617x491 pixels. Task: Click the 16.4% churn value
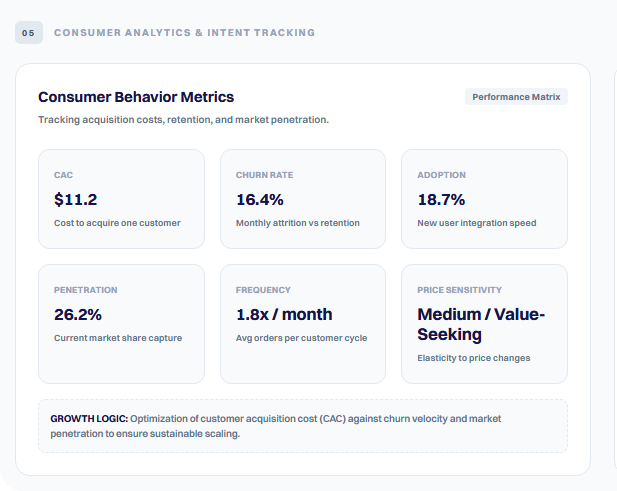(260, 199)
